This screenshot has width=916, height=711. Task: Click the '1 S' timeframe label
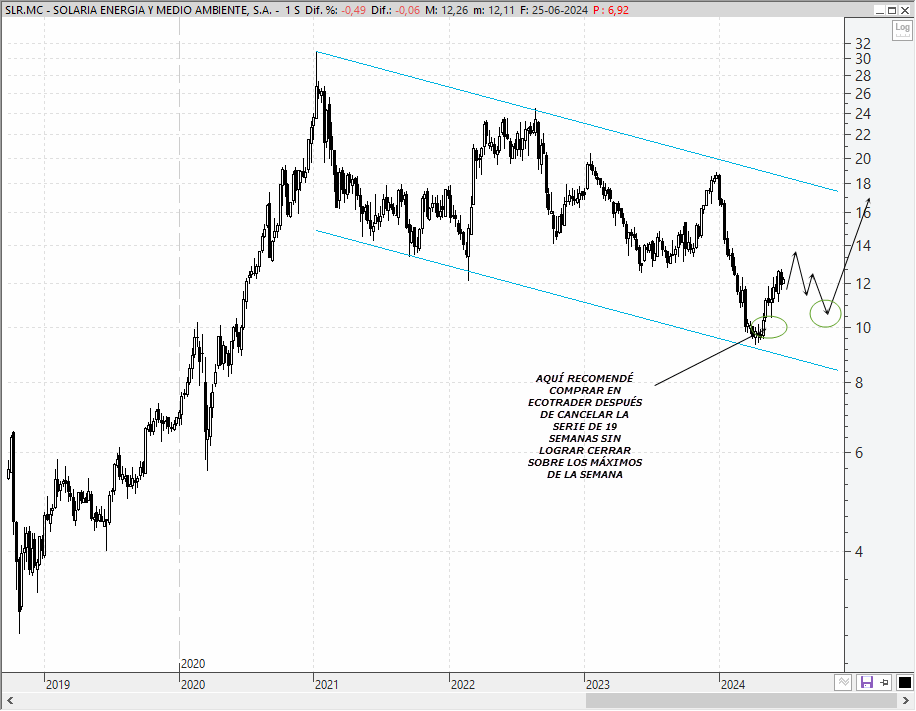point(293,10)
